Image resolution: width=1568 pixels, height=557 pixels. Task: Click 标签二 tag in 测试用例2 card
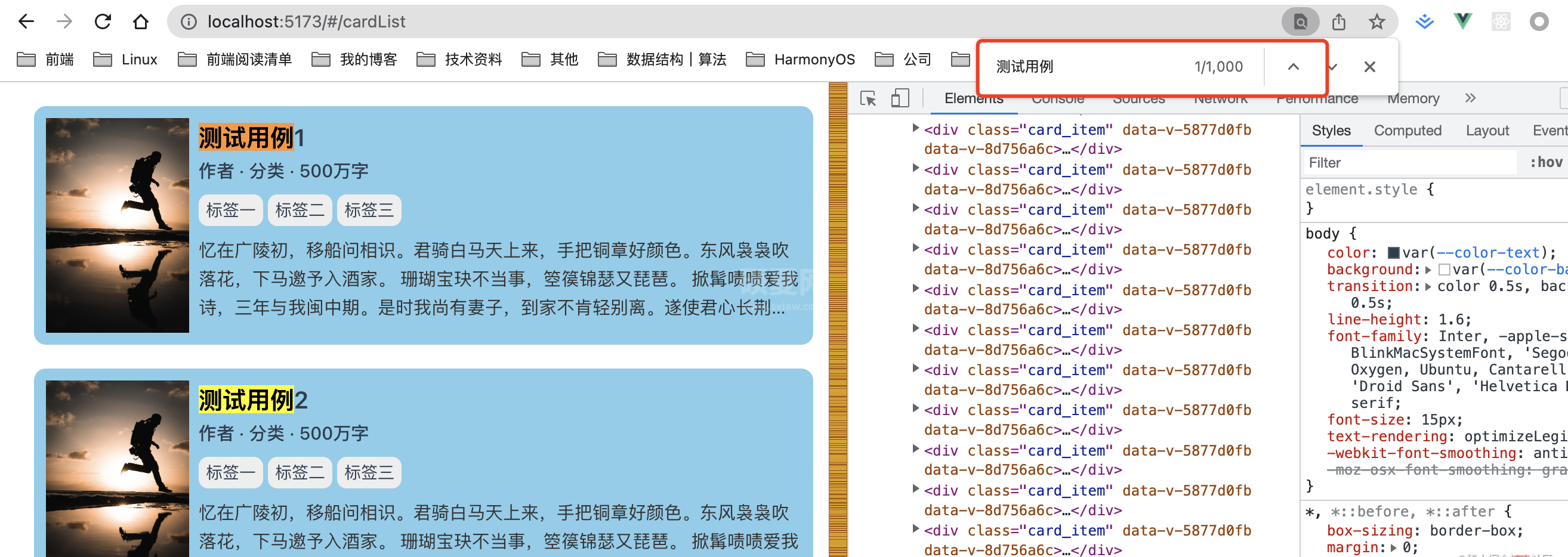tap(300, 472)
